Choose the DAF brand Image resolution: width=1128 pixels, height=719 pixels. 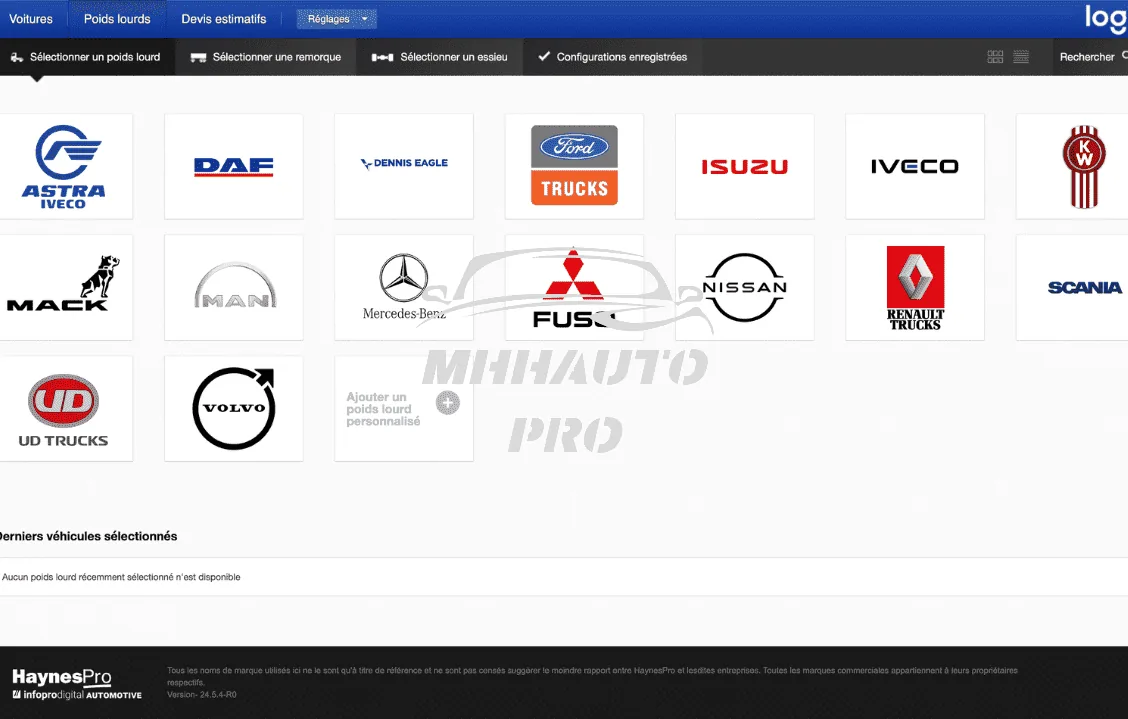click(233, 166)
